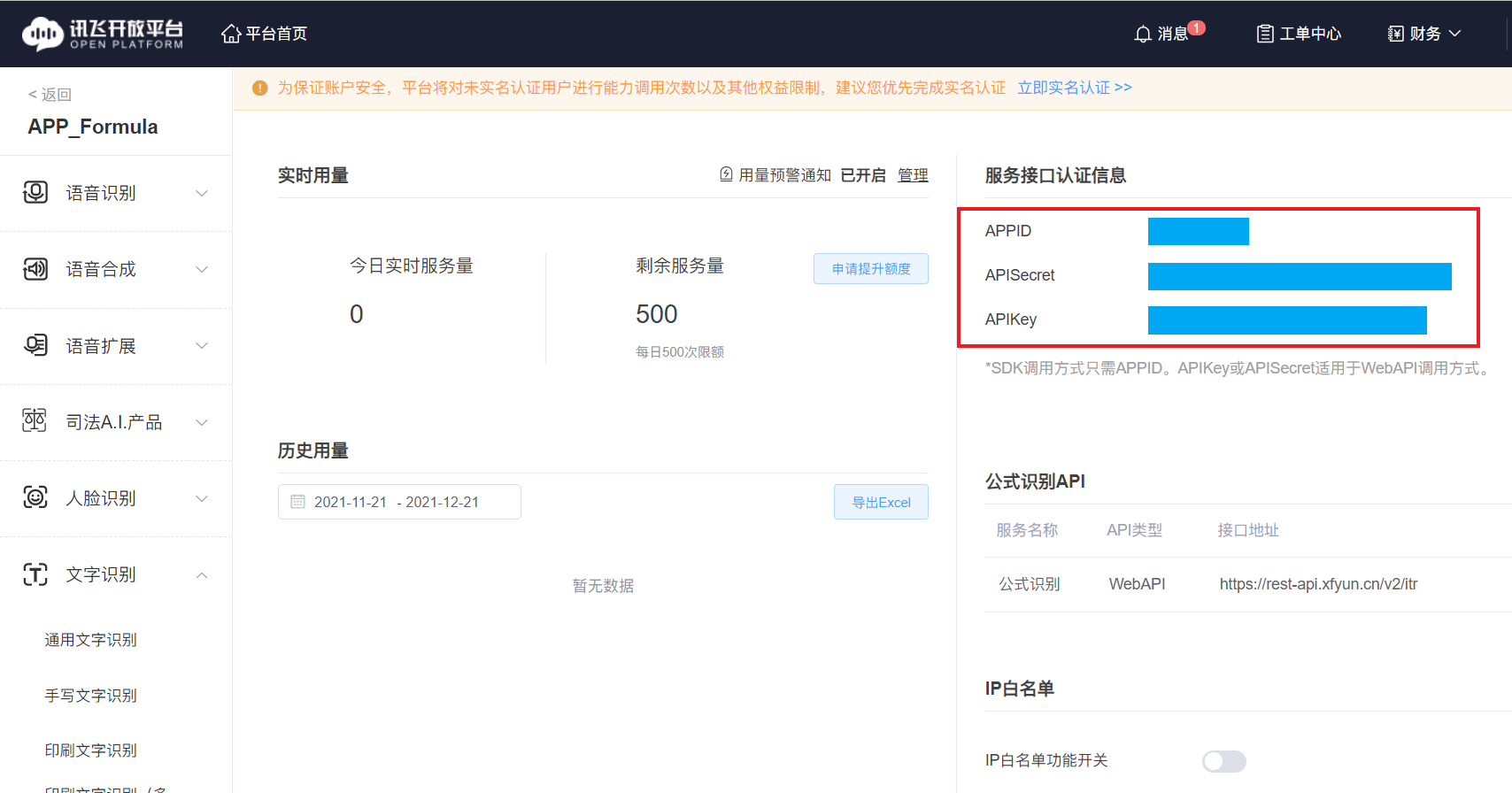Expand the 语音合成 menu chevron
The width and height of the screenshot is (1512, 793).
[x=202, y=269]
